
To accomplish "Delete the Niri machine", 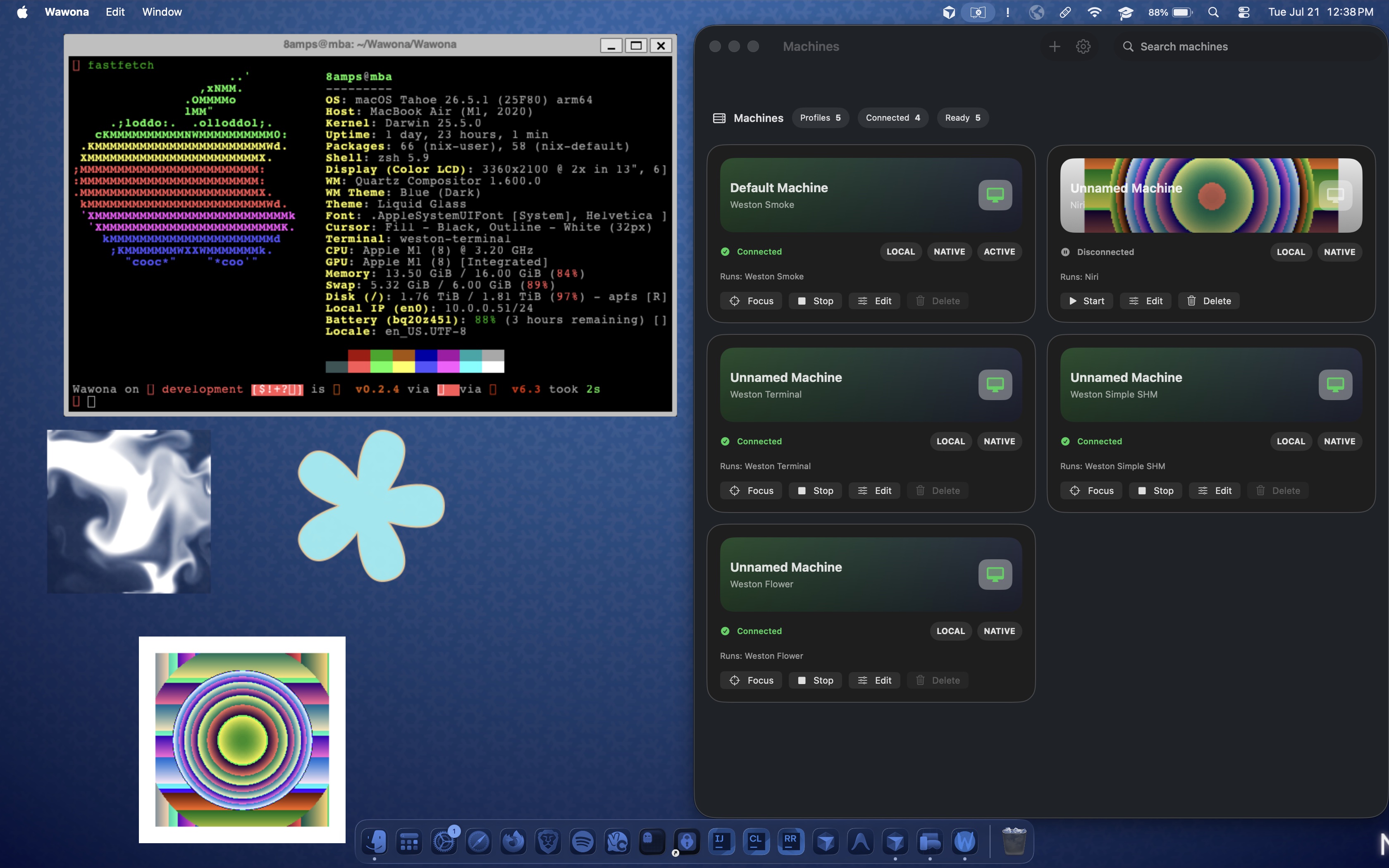I will click(x=1209, y=301).
